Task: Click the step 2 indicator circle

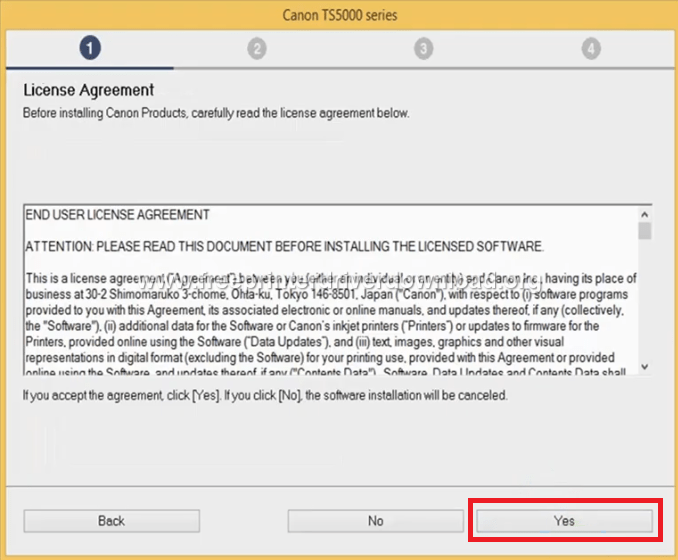Action: coord(257,48)
